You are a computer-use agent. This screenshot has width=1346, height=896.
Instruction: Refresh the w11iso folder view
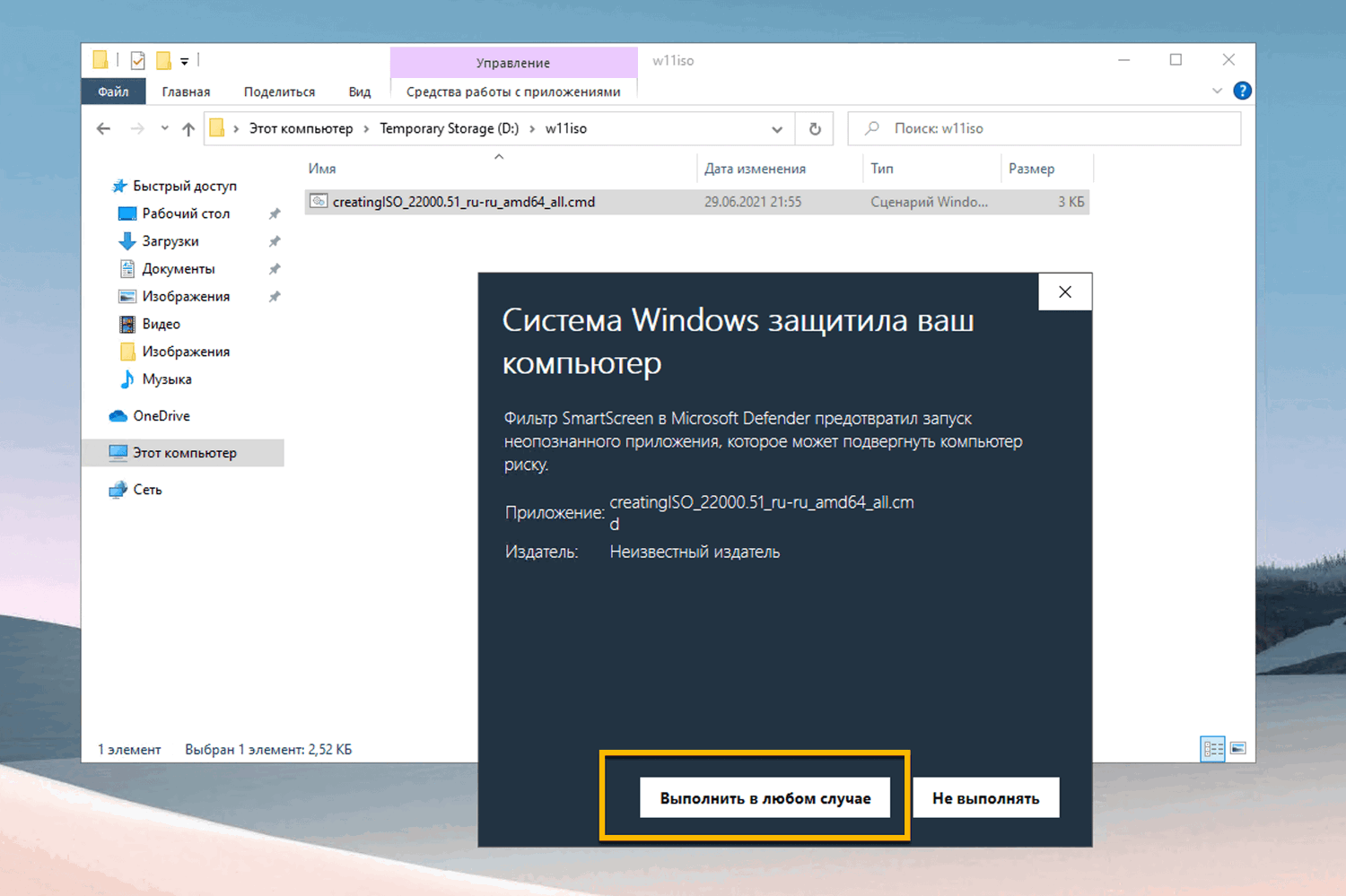[814, 128]
